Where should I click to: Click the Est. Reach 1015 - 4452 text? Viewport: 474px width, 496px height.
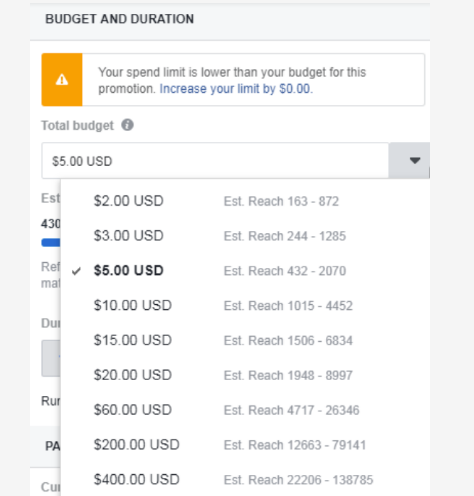288,306
